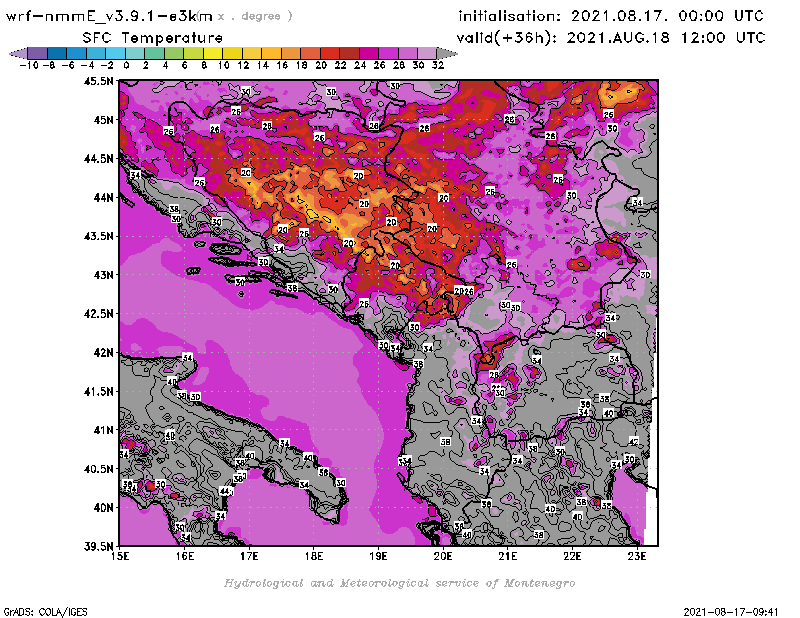Click the '39.5N' latitude label
Screen dimensions: 800x618
(98, 547)
